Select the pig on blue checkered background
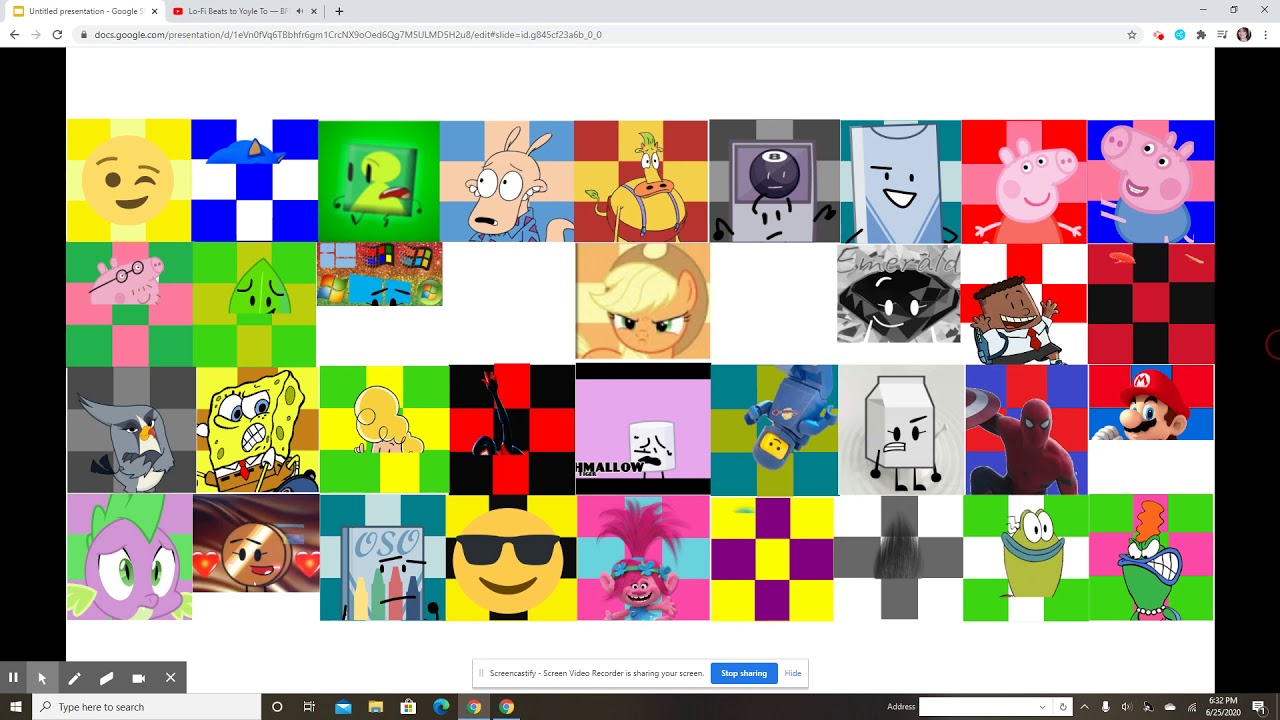This screenshot has width=1280, height=720. (x=1151, y=182)
